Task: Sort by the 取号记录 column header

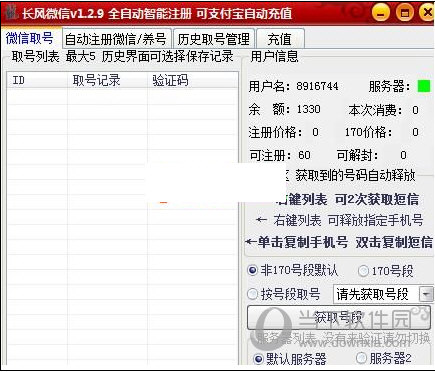Action: click(107, 80)
